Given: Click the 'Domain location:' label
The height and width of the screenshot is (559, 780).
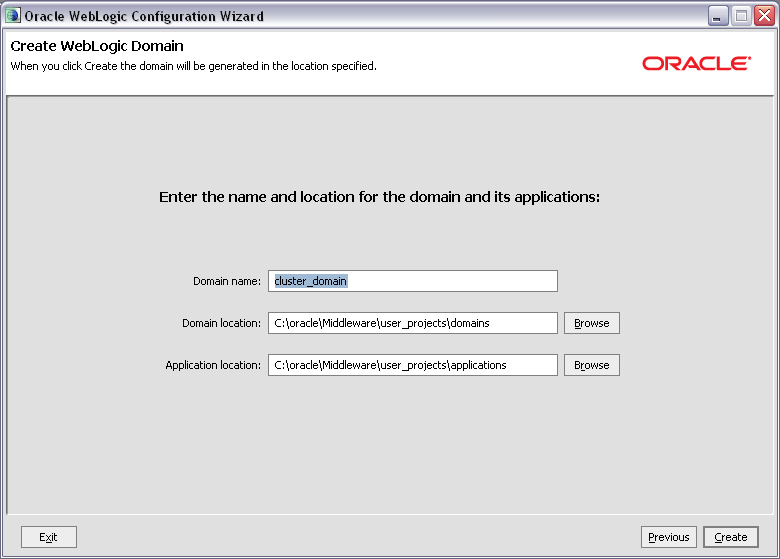Looking at the screenshot, I should click(x=221, y=323).
